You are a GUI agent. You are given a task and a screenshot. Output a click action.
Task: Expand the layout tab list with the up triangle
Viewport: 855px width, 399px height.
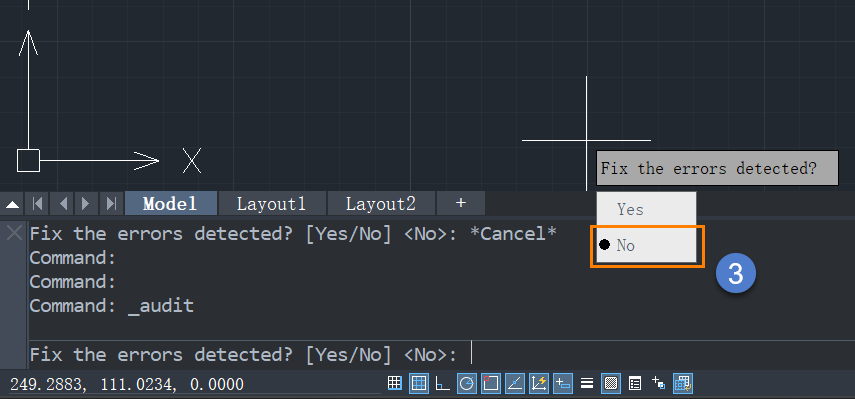point(13,204)
